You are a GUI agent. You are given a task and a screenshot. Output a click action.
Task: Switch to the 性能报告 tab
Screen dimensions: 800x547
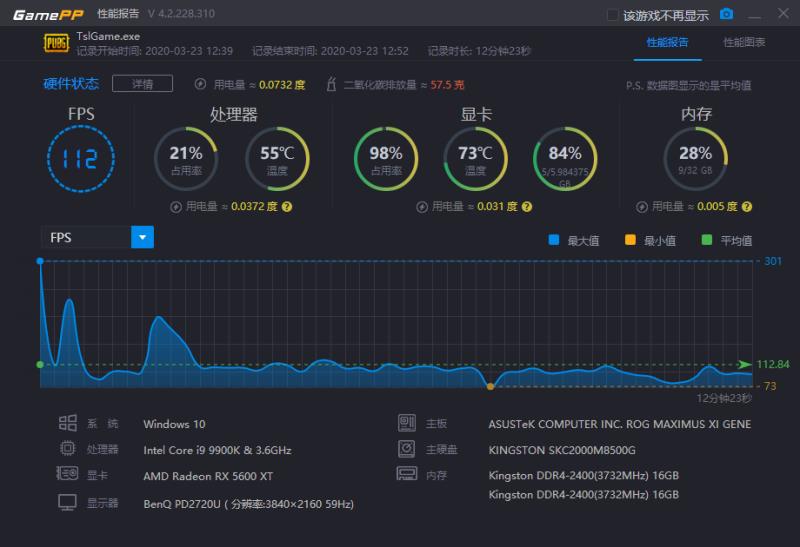(667, 42)
